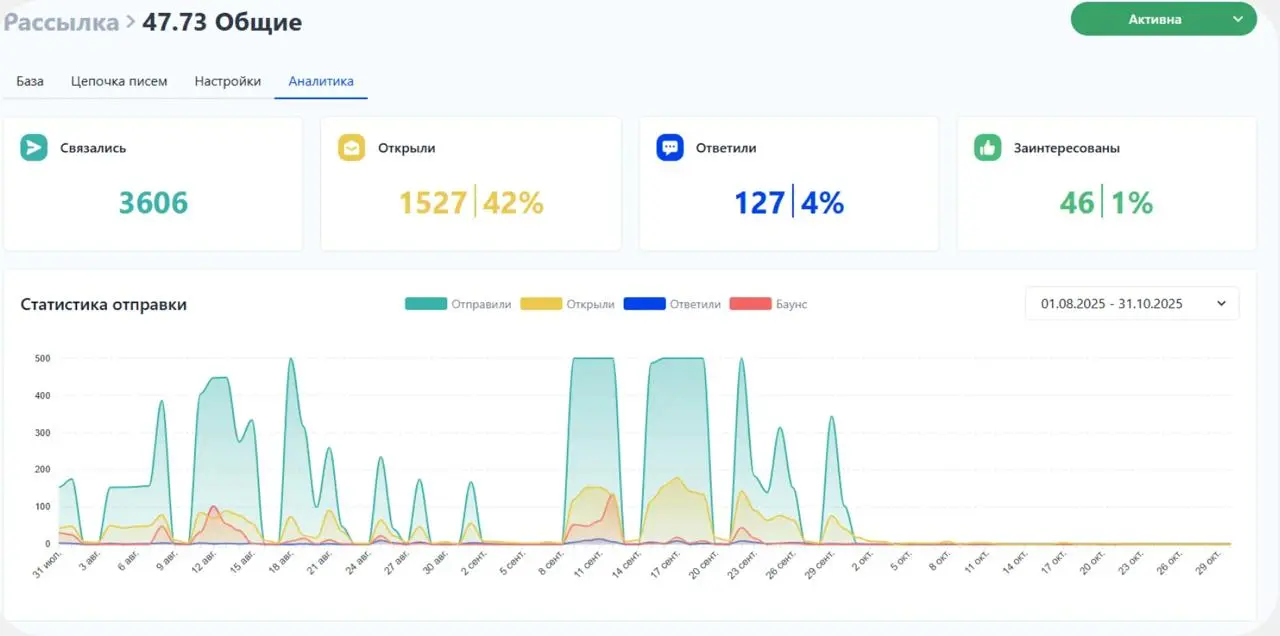Go to the Настройки tab

[x=227, y=81]
